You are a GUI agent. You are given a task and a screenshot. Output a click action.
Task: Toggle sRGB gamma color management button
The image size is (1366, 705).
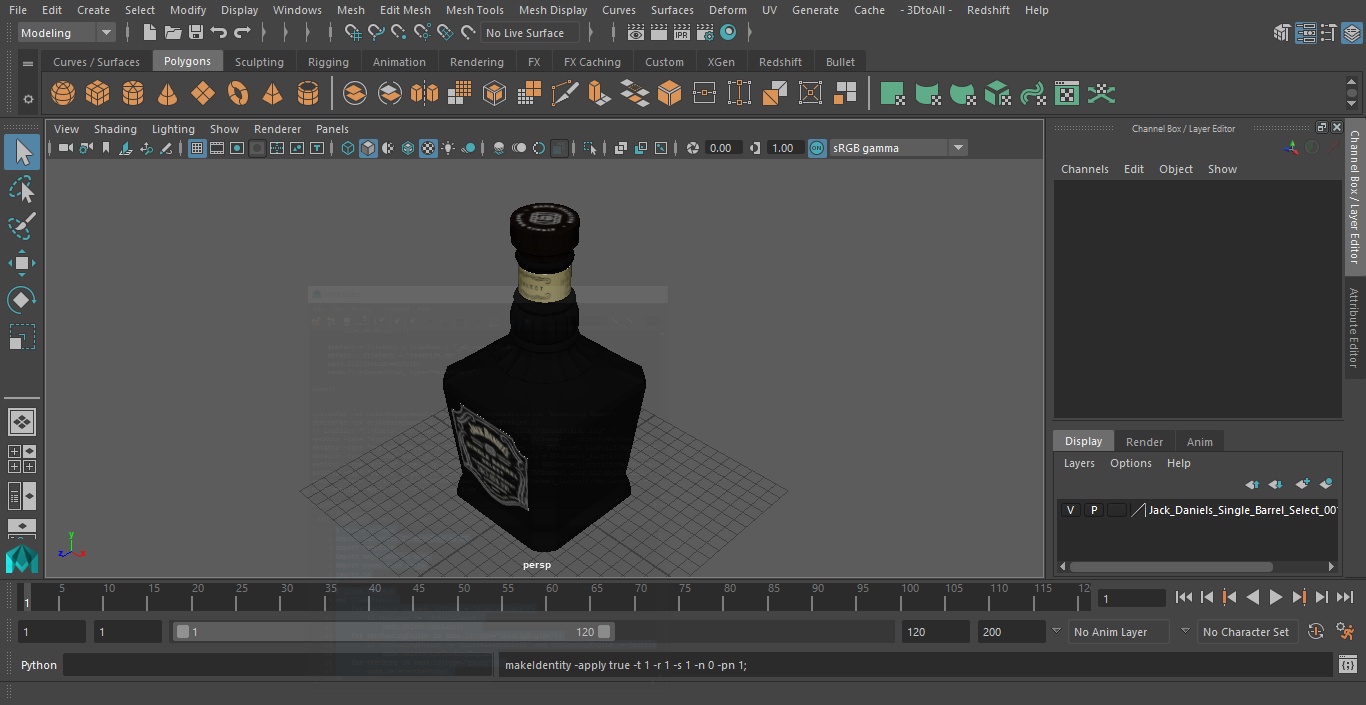pos(817,148)
